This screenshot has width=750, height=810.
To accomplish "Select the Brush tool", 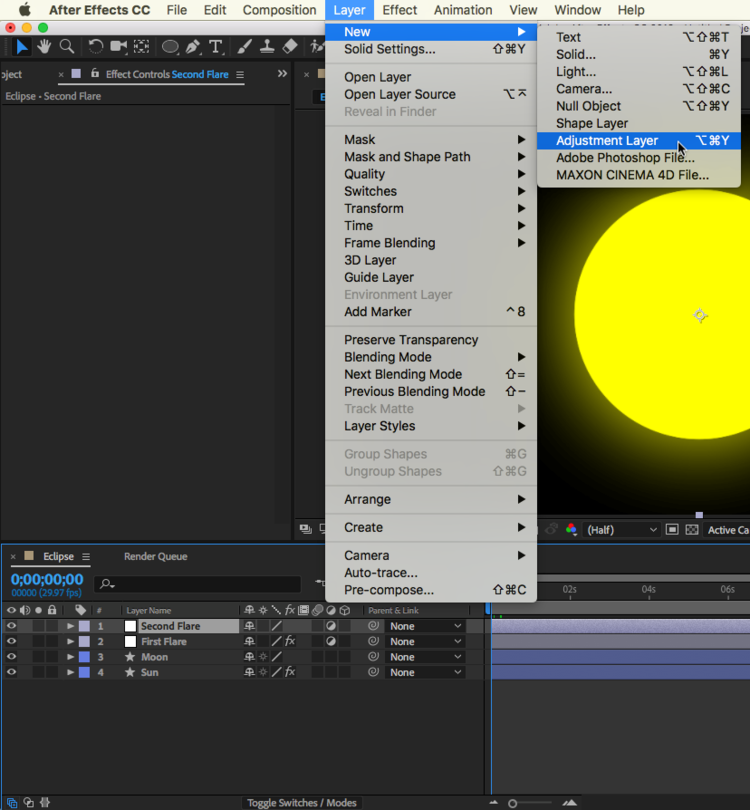I will point(245,47).
